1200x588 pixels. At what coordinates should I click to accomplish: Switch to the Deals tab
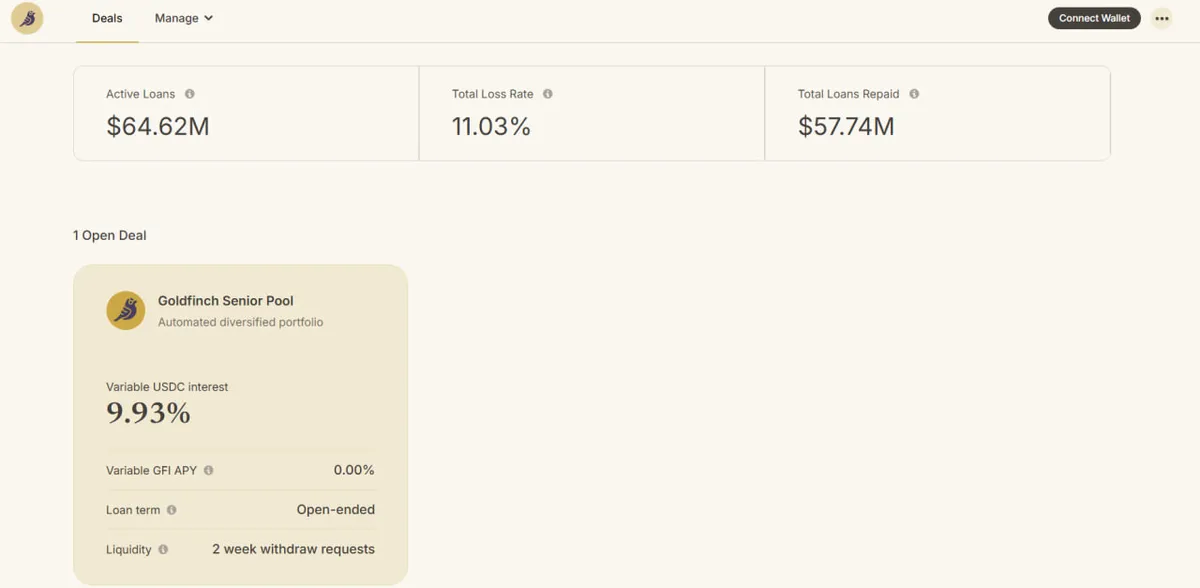pos(107,18)
